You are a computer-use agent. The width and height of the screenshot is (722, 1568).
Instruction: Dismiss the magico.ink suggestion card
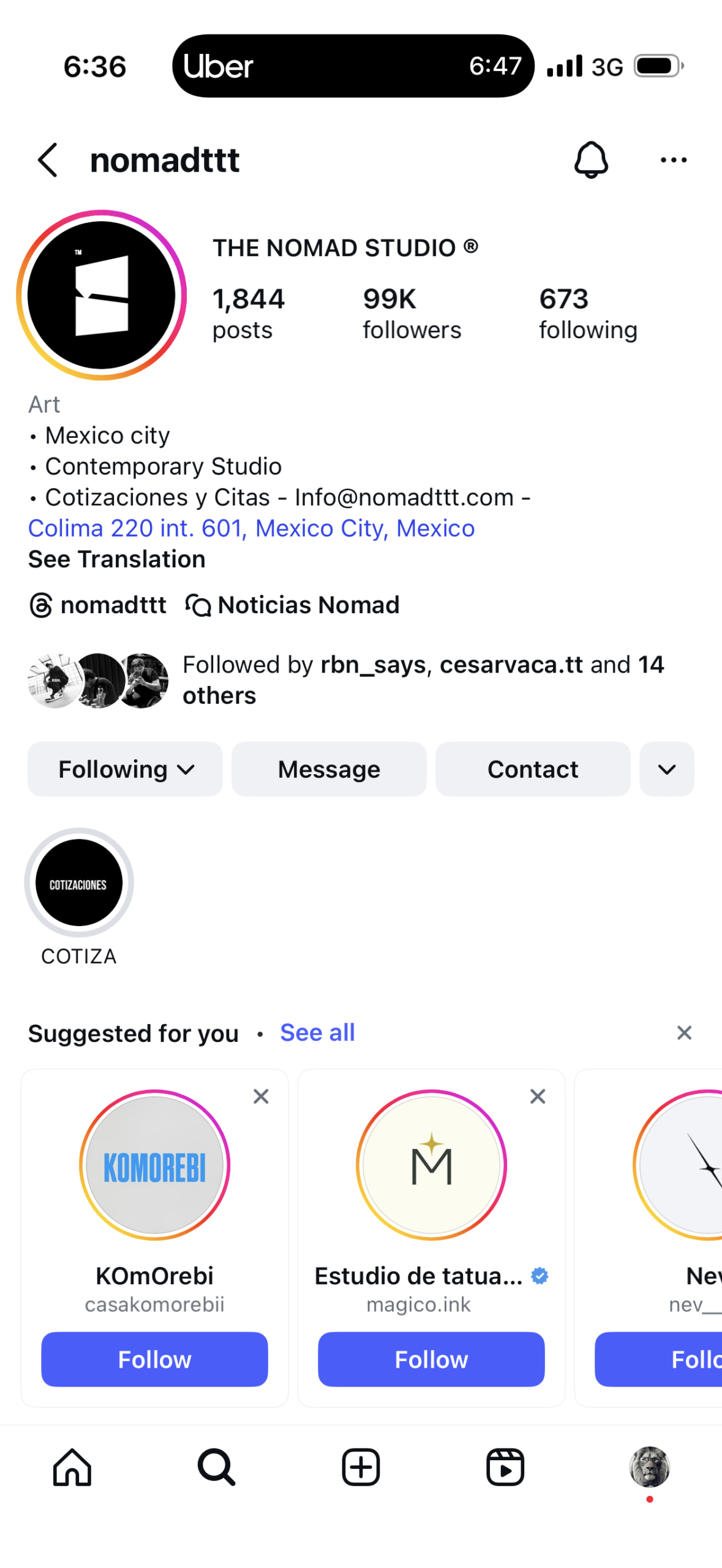[x=538, y=1096]
